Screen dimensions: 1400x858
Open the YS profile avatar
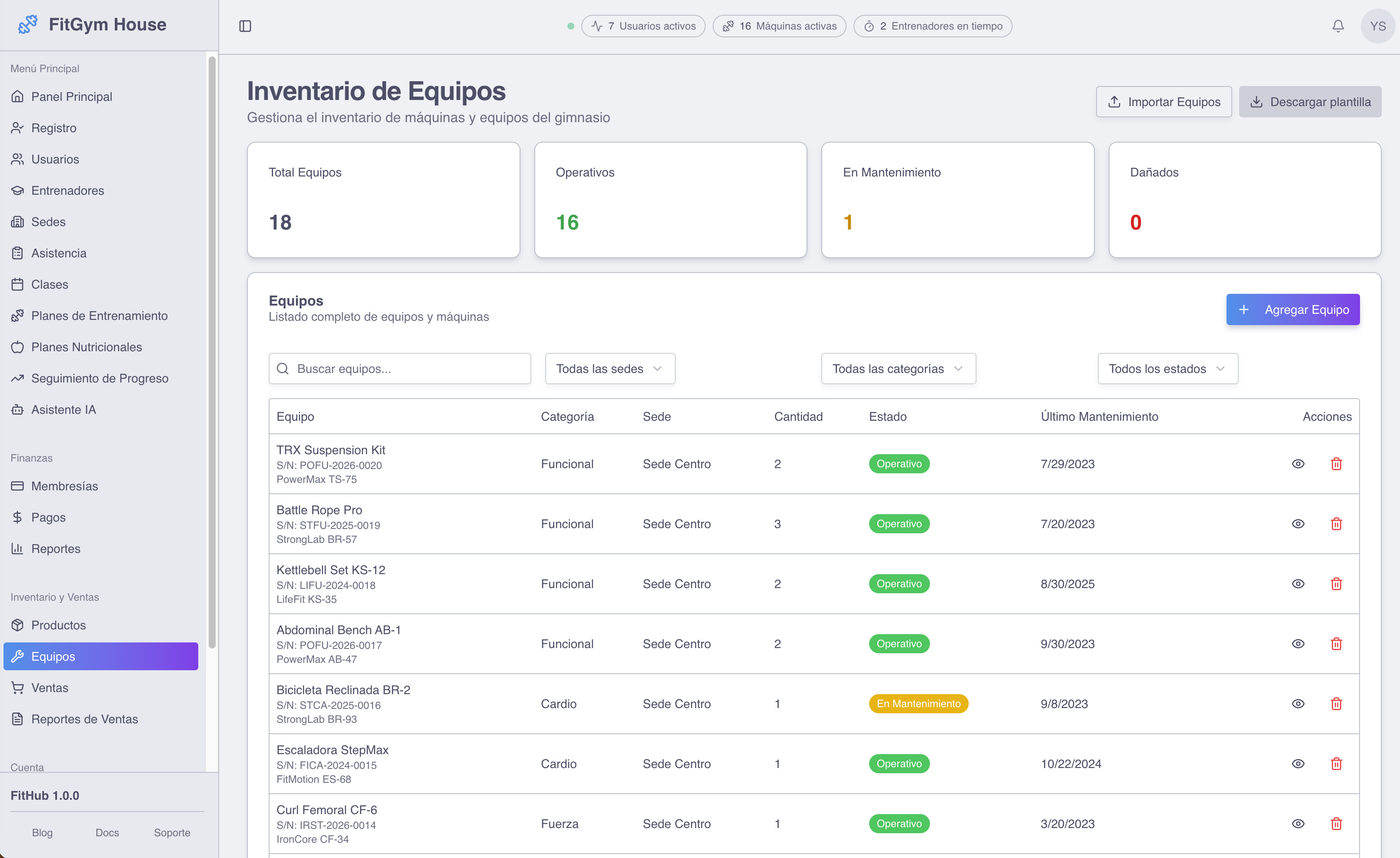tap(1377, 26)
